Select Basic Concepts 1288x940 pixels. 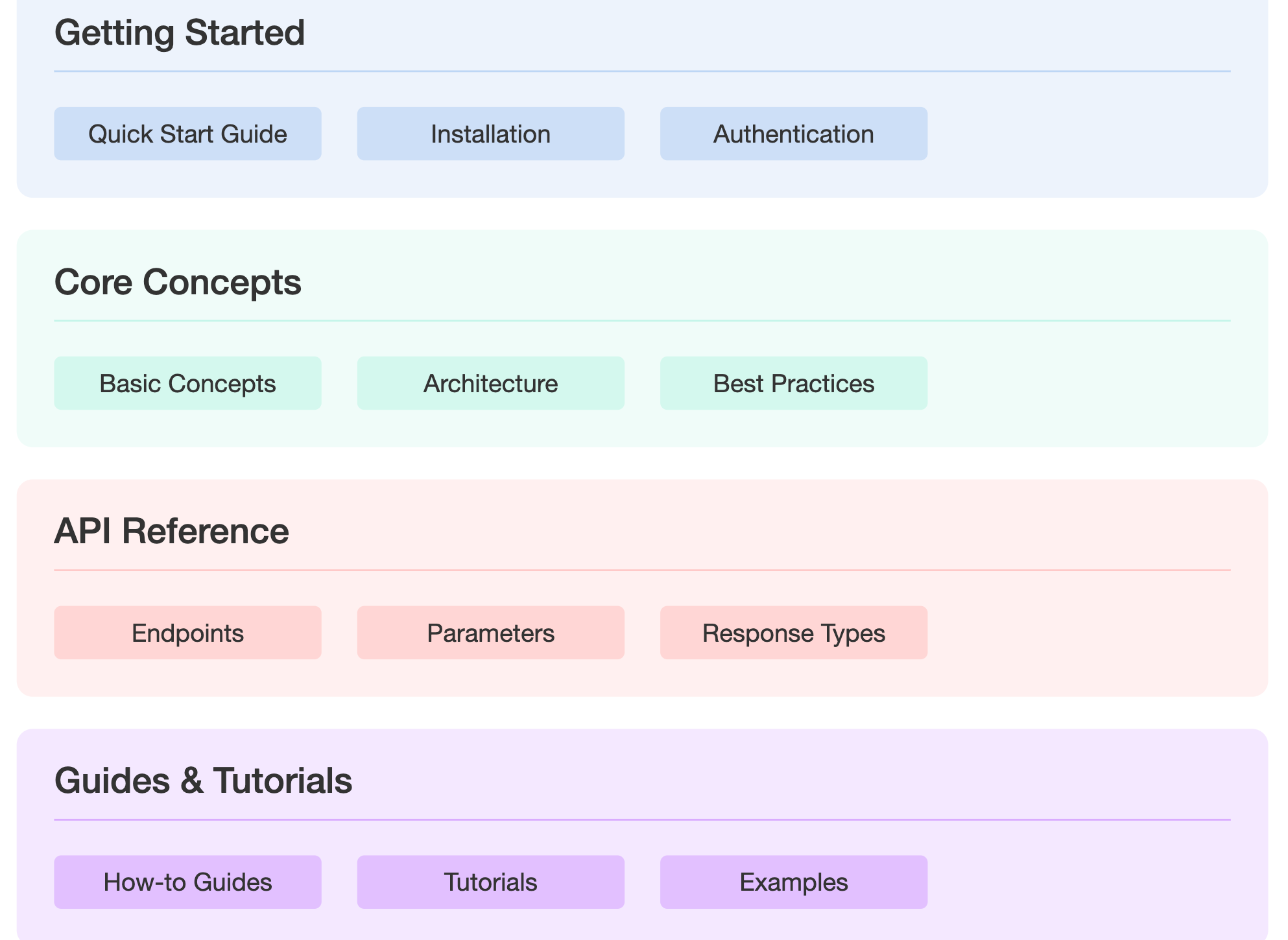[x=187, y=383]
